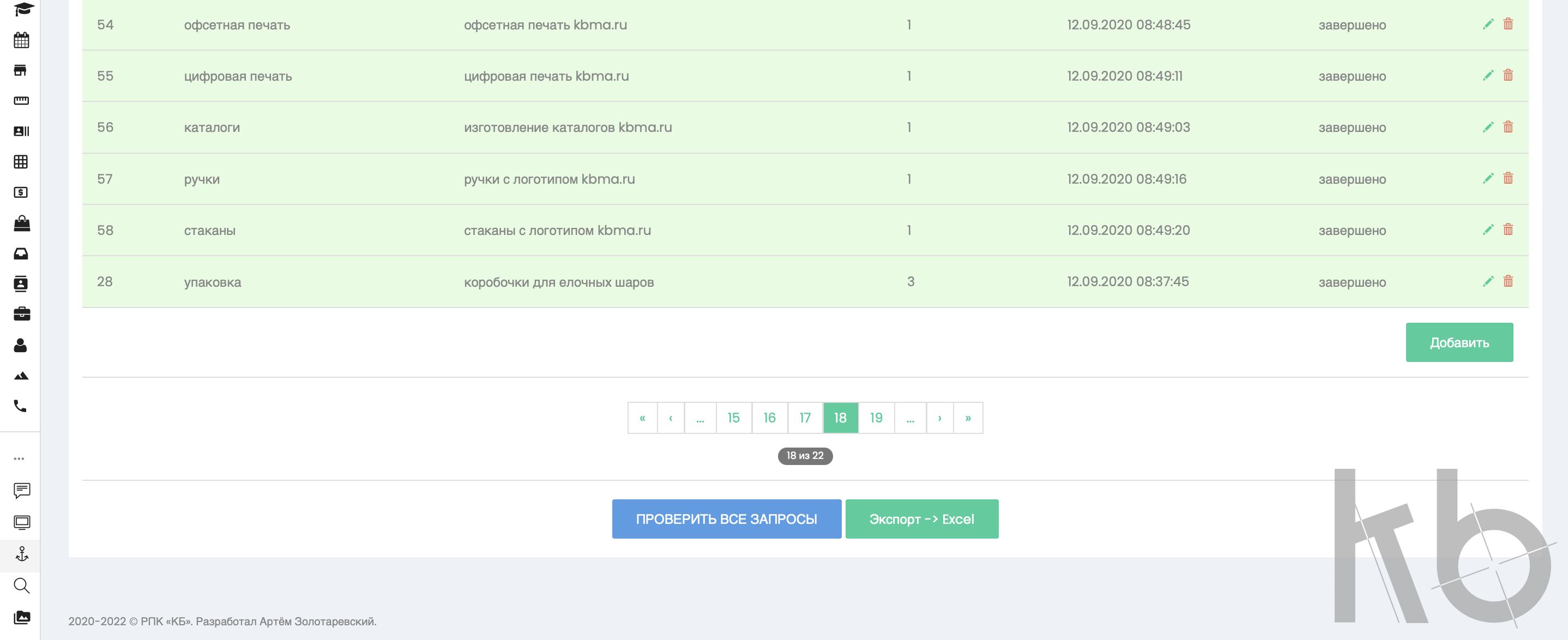Viewport: 1568px width, 640px height.
Task: Open the chat message sidebar icon
Action: click(x=21, y=490)
